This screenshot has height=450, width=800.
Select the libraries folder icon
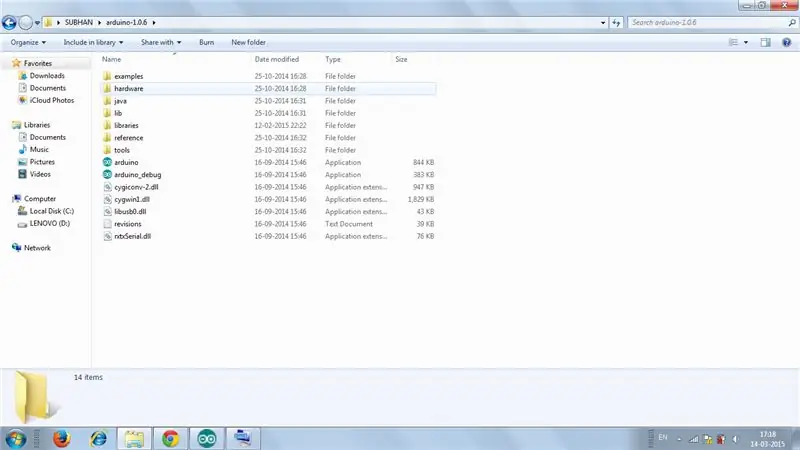107,125
